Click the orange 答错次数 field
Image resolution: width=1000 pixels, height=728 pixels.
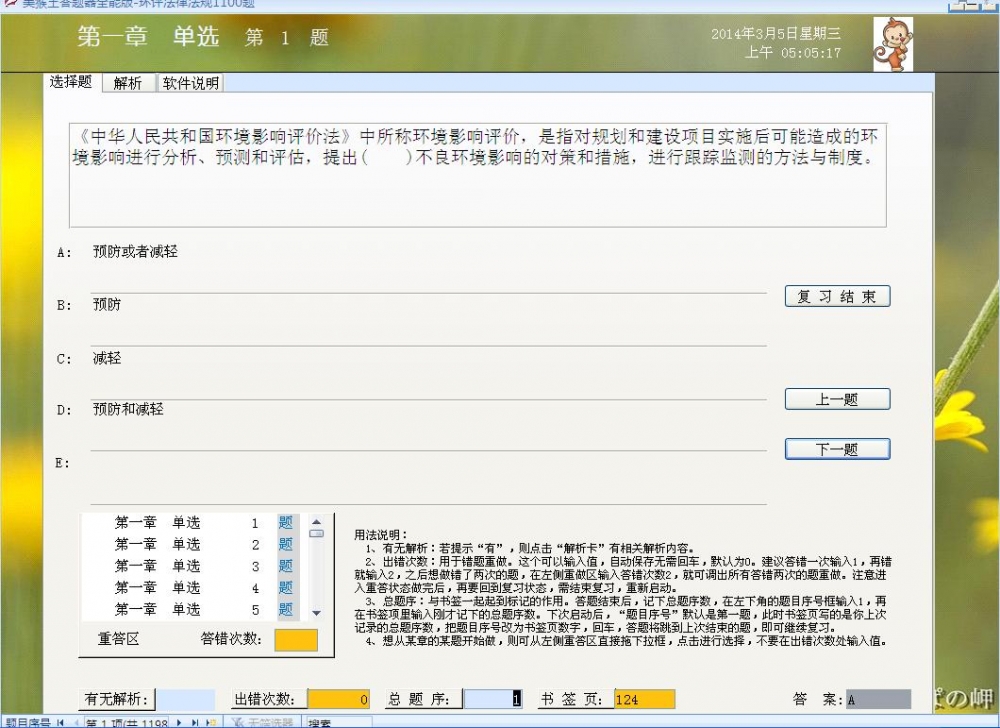[295, 640]
